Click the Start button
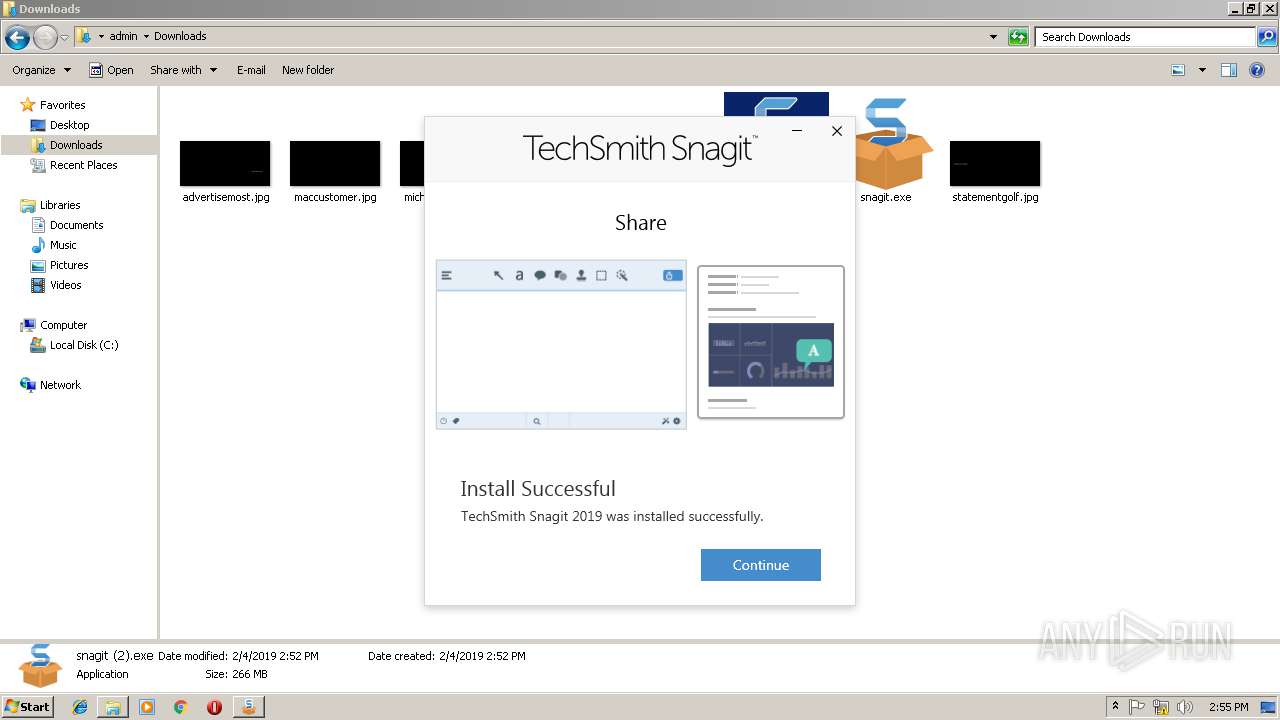 point(28,706)
